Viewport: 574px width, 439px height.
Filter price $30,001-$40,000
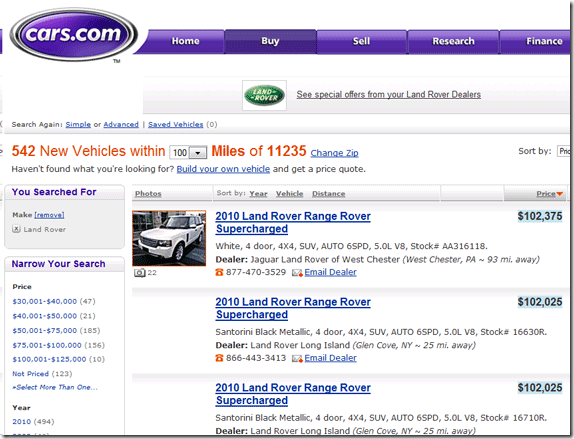(x=45, y=301)
